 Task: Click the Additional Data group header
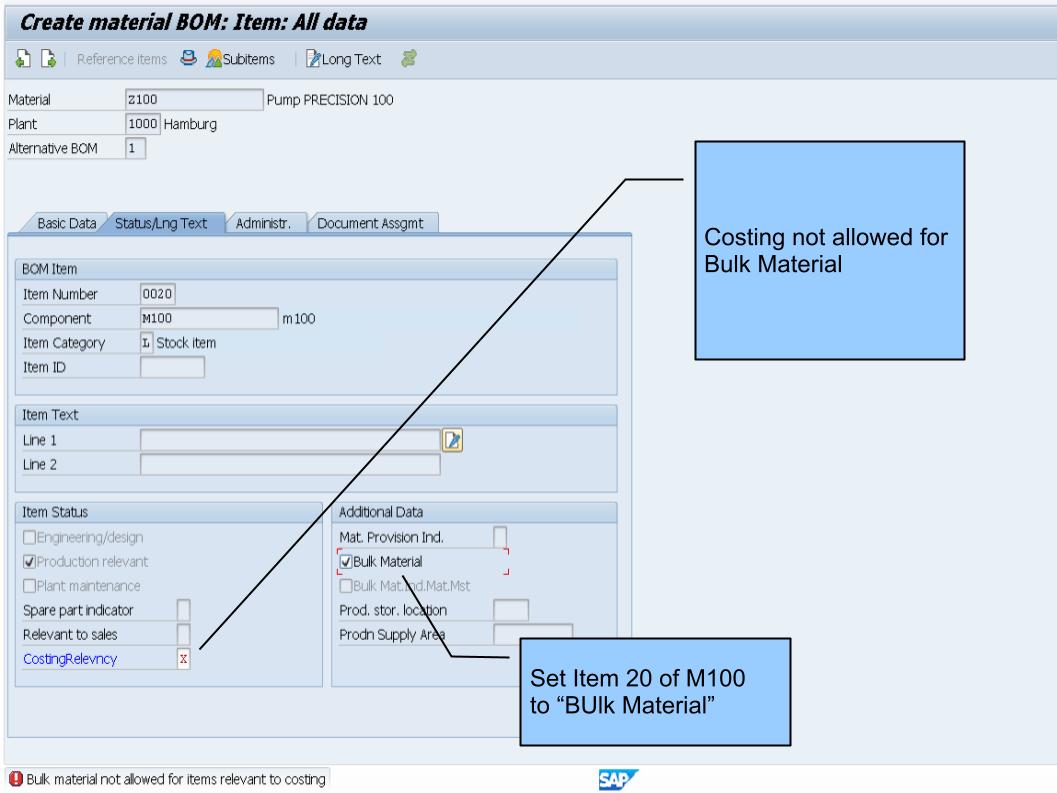pyautogui.click(x=475, y=512)
